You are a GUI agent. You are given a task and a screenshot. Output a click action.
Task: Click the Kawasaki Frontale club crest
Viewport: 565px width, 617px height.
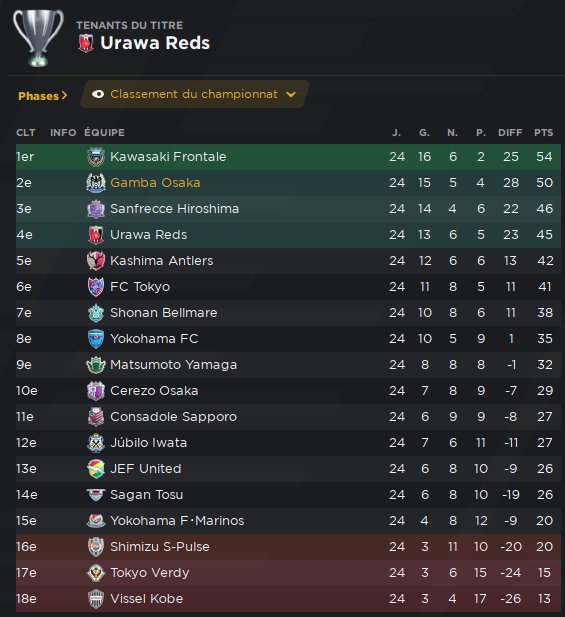pyautogui.click(x=96, y=157)
